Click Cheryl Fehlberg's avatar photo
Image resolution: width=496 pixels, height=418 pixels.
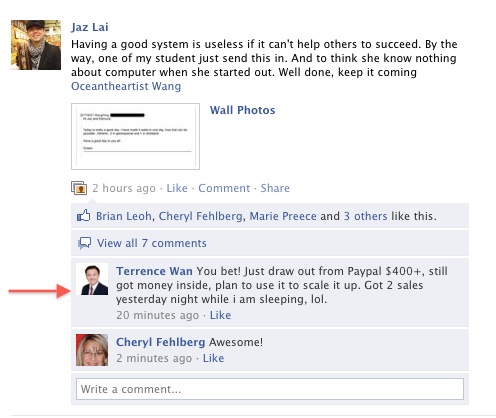[x=92, y=350]
